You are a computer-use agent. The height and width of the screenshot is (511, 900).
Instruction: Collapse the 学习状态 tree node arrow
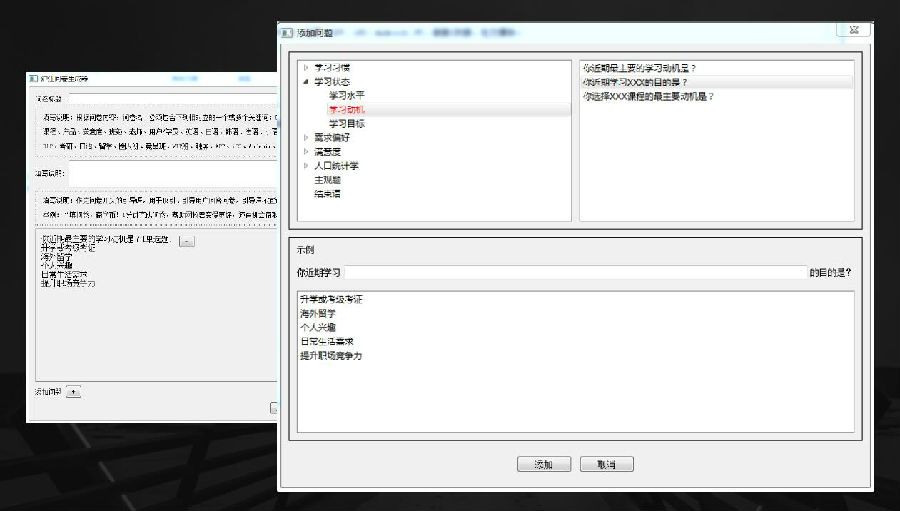(306, 81)
